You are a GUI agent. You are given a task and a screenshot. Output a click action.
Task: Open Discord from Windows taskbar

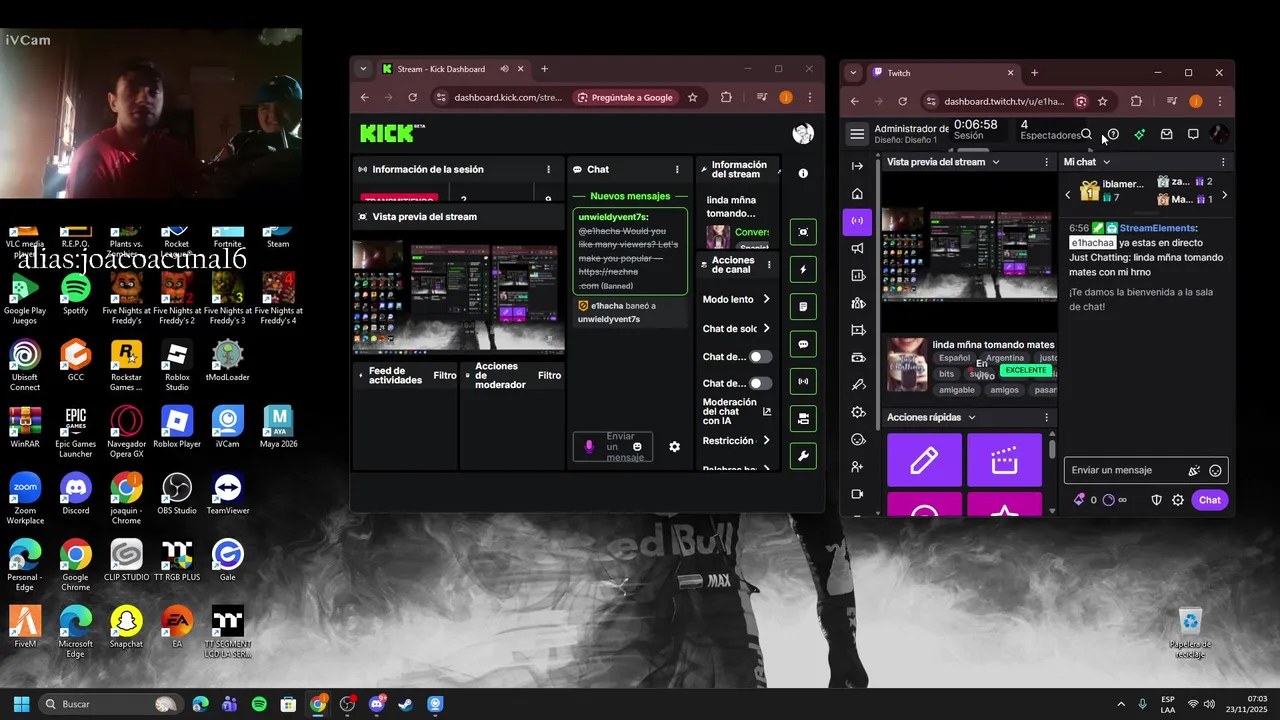pos(376,704)
